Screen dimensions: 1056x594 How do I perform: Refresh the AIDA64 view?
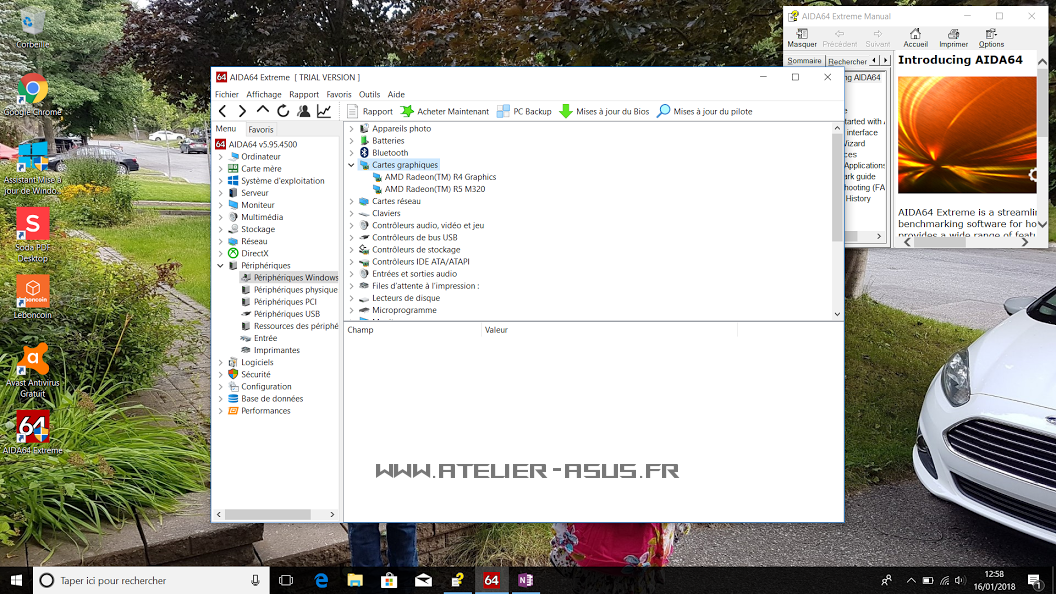tap(283, 111)
